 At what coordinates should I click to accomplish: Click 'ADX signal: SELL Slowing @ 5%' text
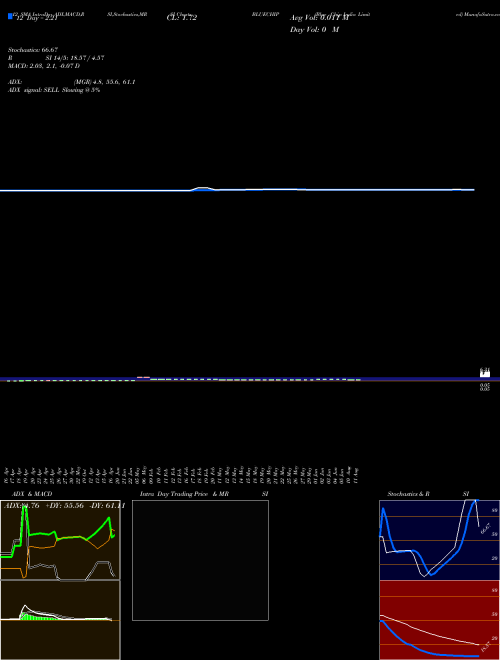54,90
